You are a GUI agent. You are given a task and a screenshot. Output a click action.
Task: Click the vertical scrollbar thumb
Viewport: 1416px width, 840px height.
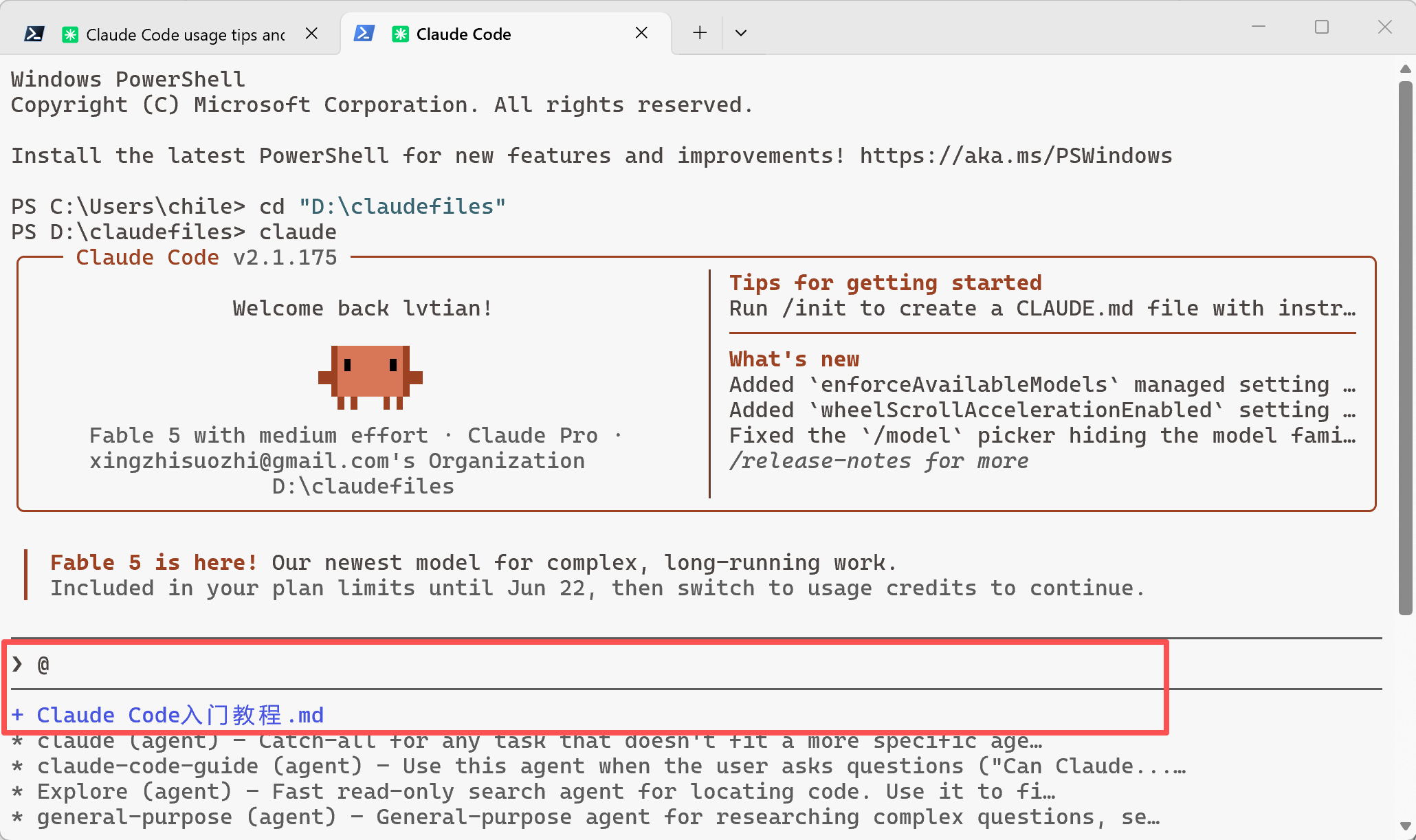(x=1406, y=348)
